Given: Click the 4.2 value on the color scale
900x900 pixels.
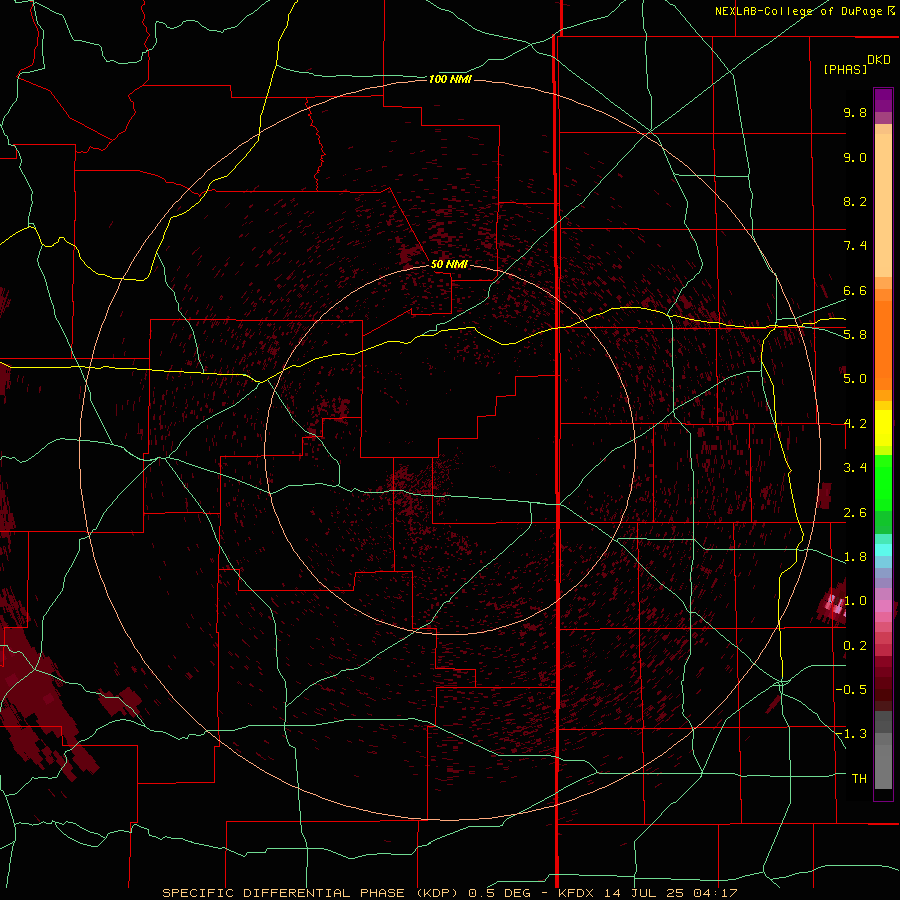Looking at the screenshot, I should 855,424.
